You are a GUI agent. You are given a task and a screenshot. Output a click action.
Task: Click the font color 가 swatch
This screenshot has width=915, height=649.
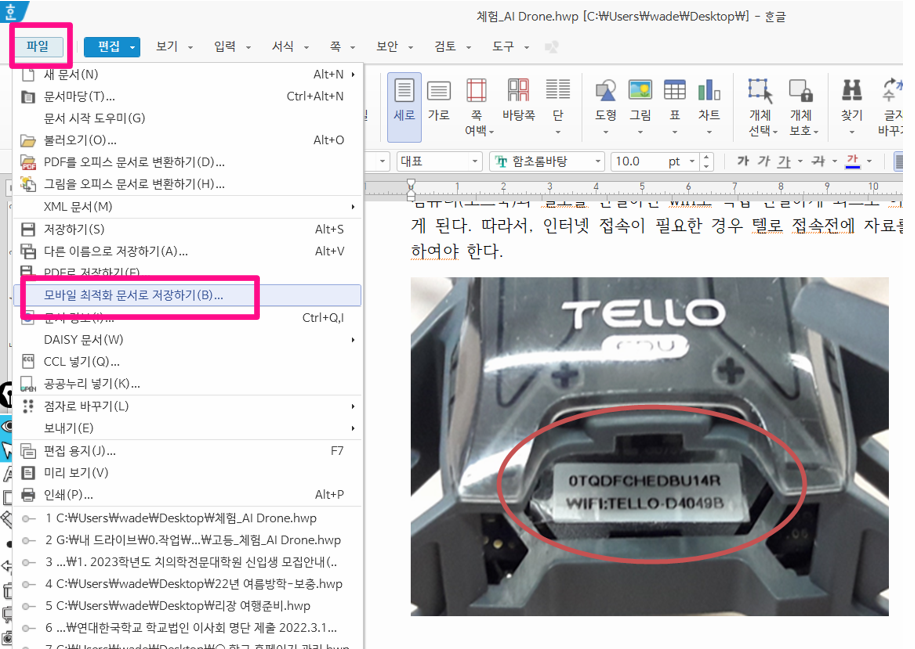(853, 161)
